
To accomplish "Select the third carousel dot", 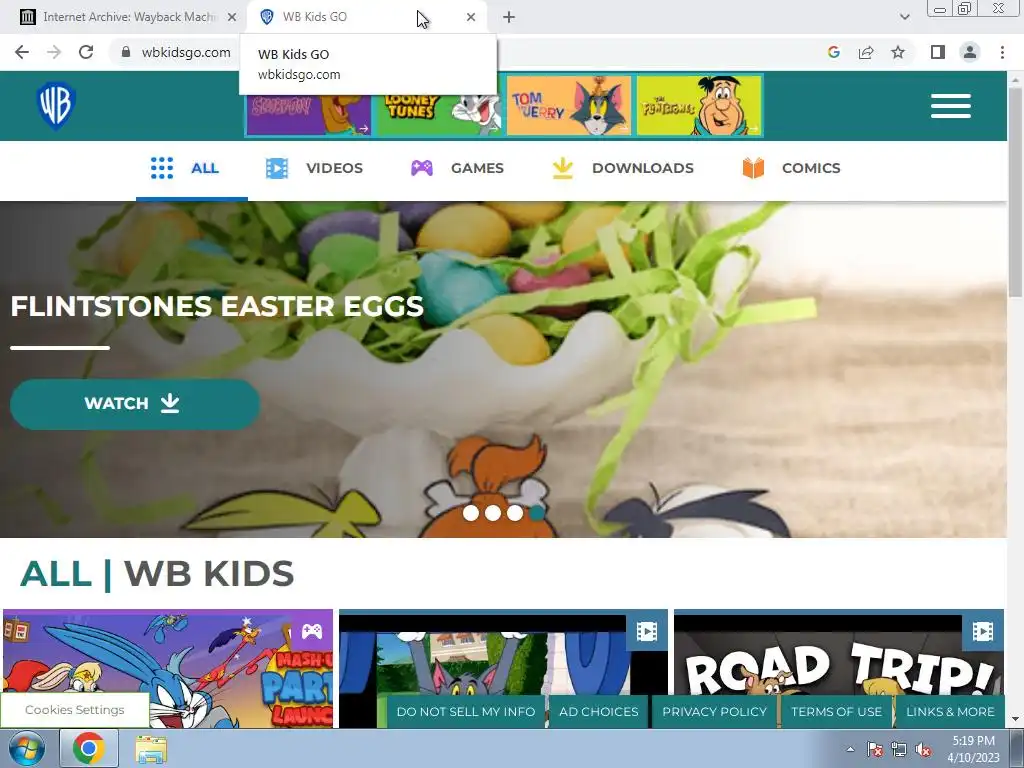I will click(515, 513).
